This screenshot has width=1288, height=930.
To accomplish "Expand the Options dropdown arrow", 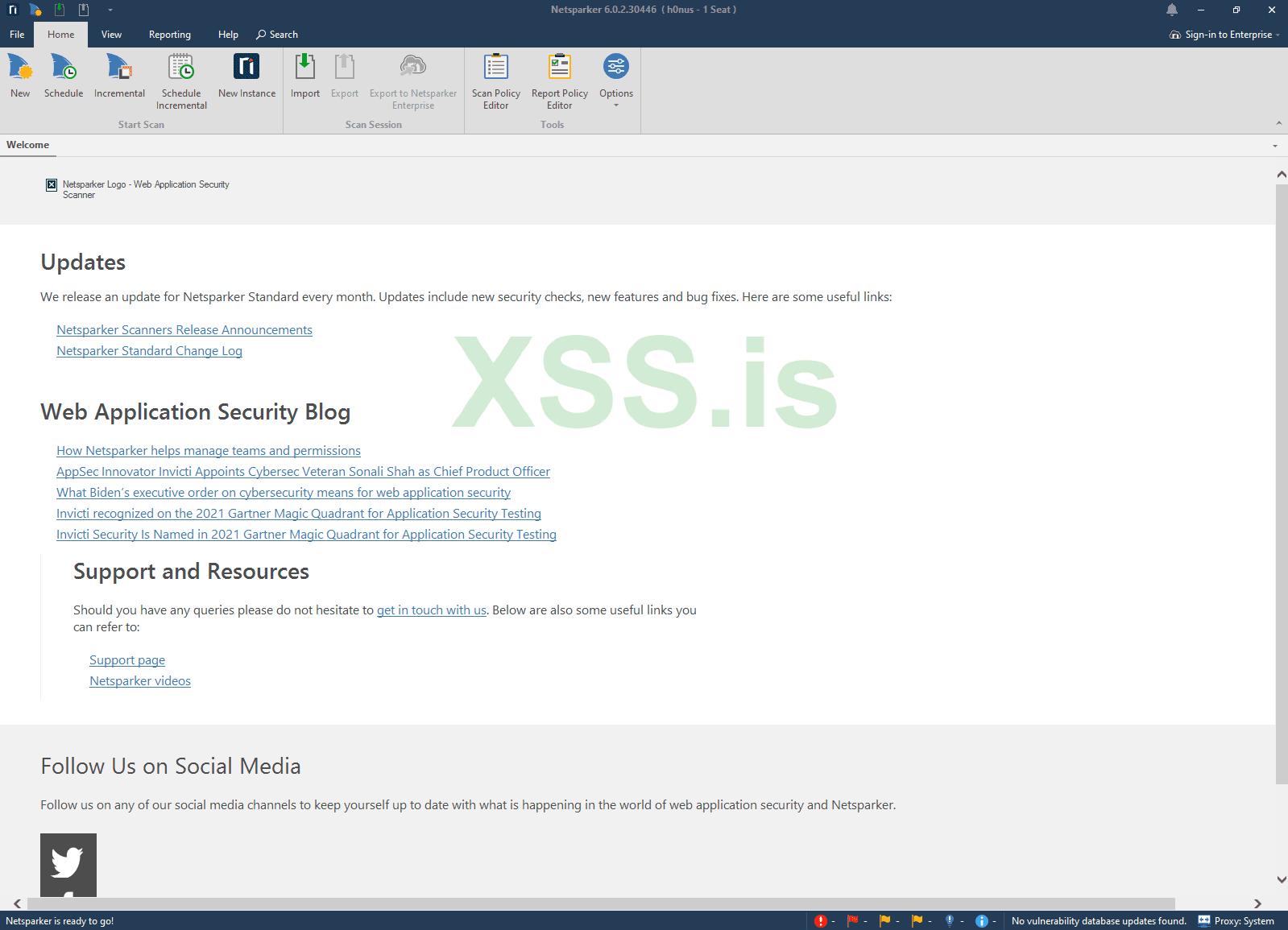I will pos(616,105).
